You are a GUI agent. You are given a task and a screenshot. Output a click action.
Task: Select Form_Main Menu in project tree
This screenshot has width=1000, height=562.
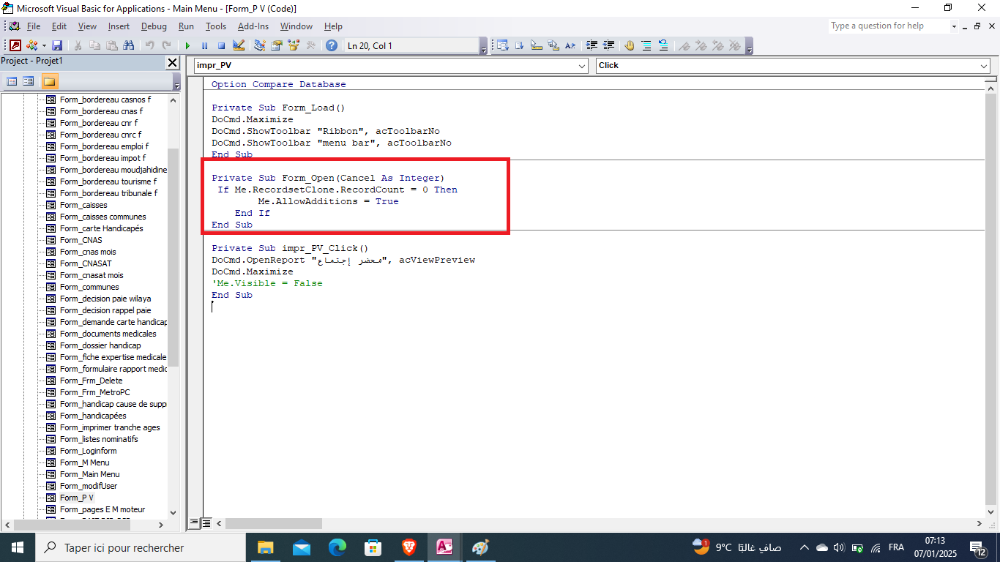[x=89, y=474]
